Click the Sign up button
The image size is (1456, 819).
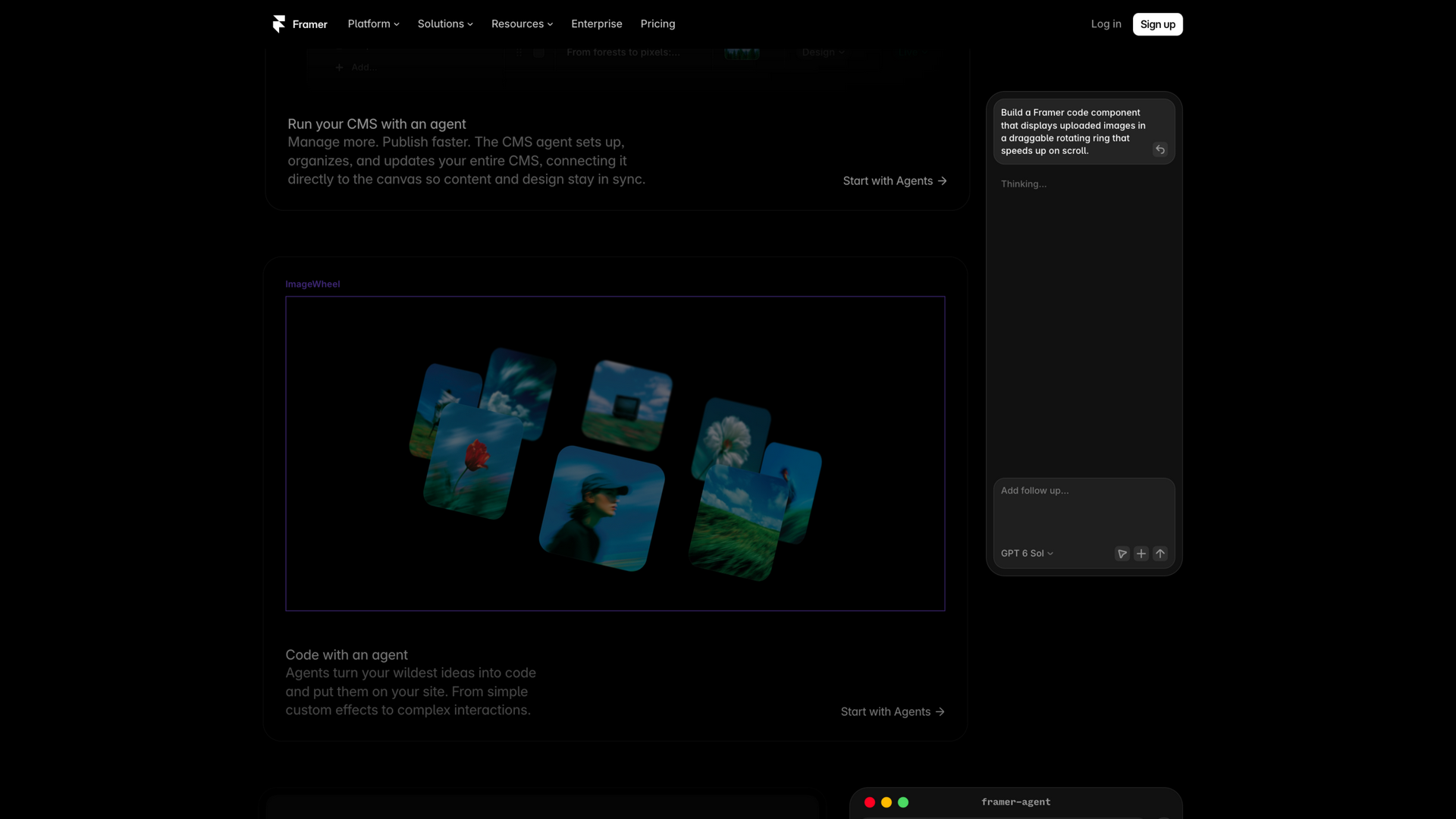click(x=1157, y=24)
